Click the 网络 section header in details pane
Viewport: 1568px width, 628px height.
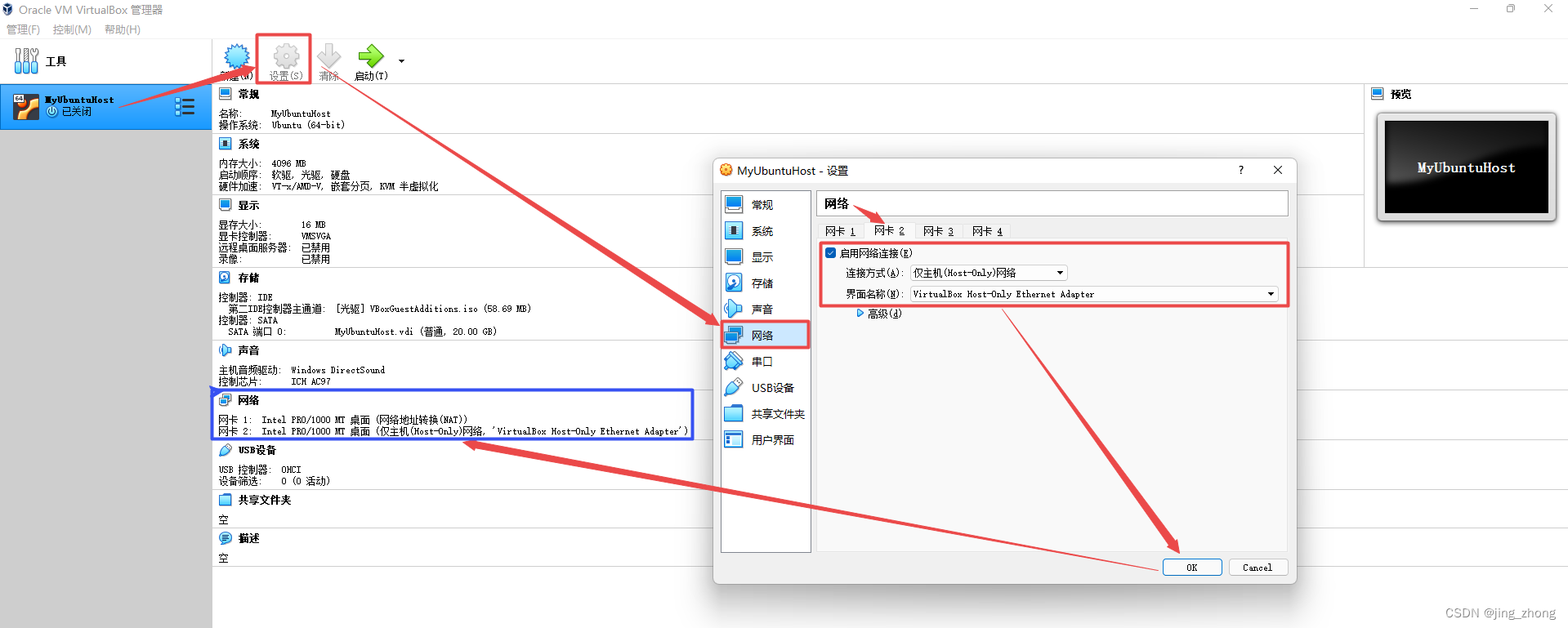[248, 400]
